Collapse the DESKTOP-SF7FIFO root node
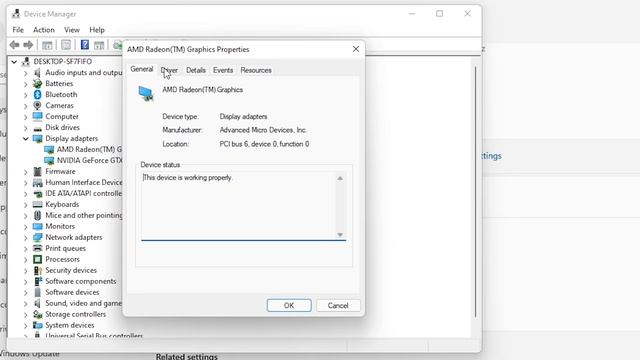This screenshot has height=360, width=640. click(x=14, y=62)
